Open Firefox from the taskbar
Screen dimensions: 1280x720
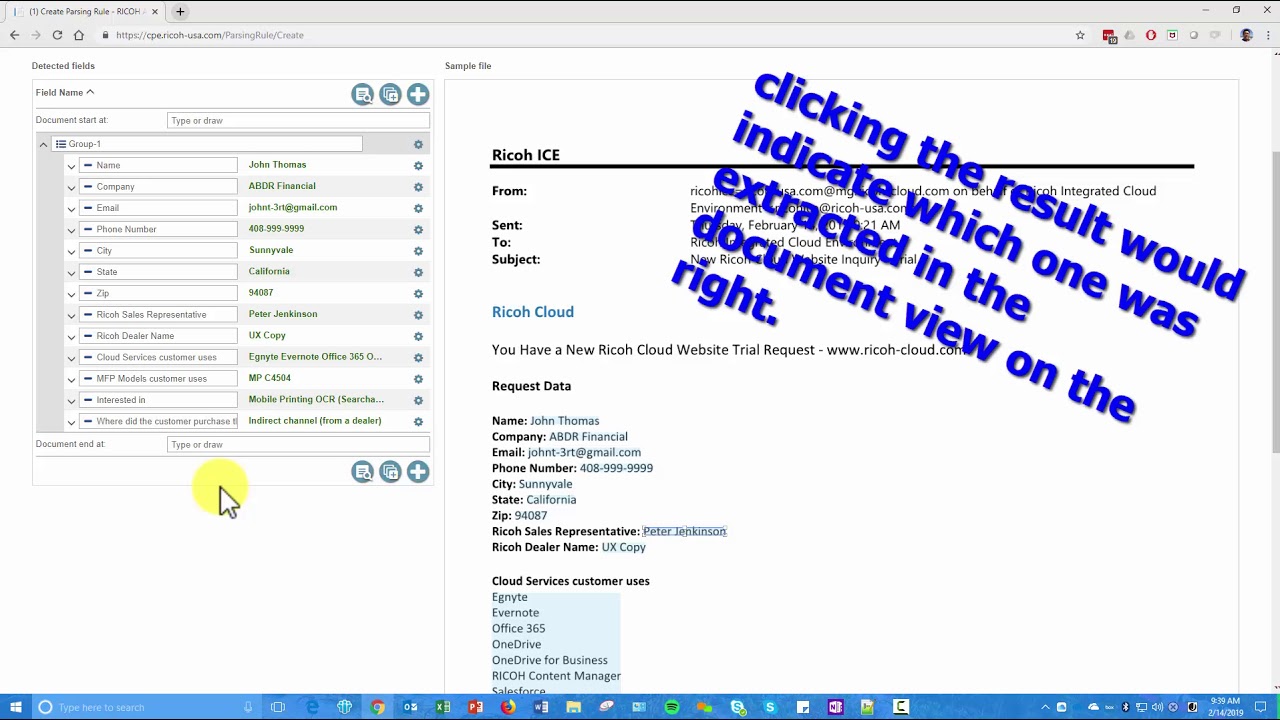tap(508, 707)
